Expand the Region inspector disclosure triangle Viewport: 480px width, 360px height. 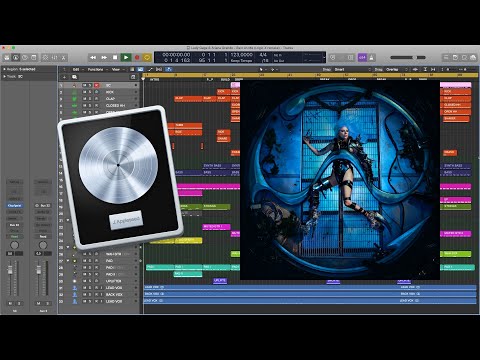[4, 69]
